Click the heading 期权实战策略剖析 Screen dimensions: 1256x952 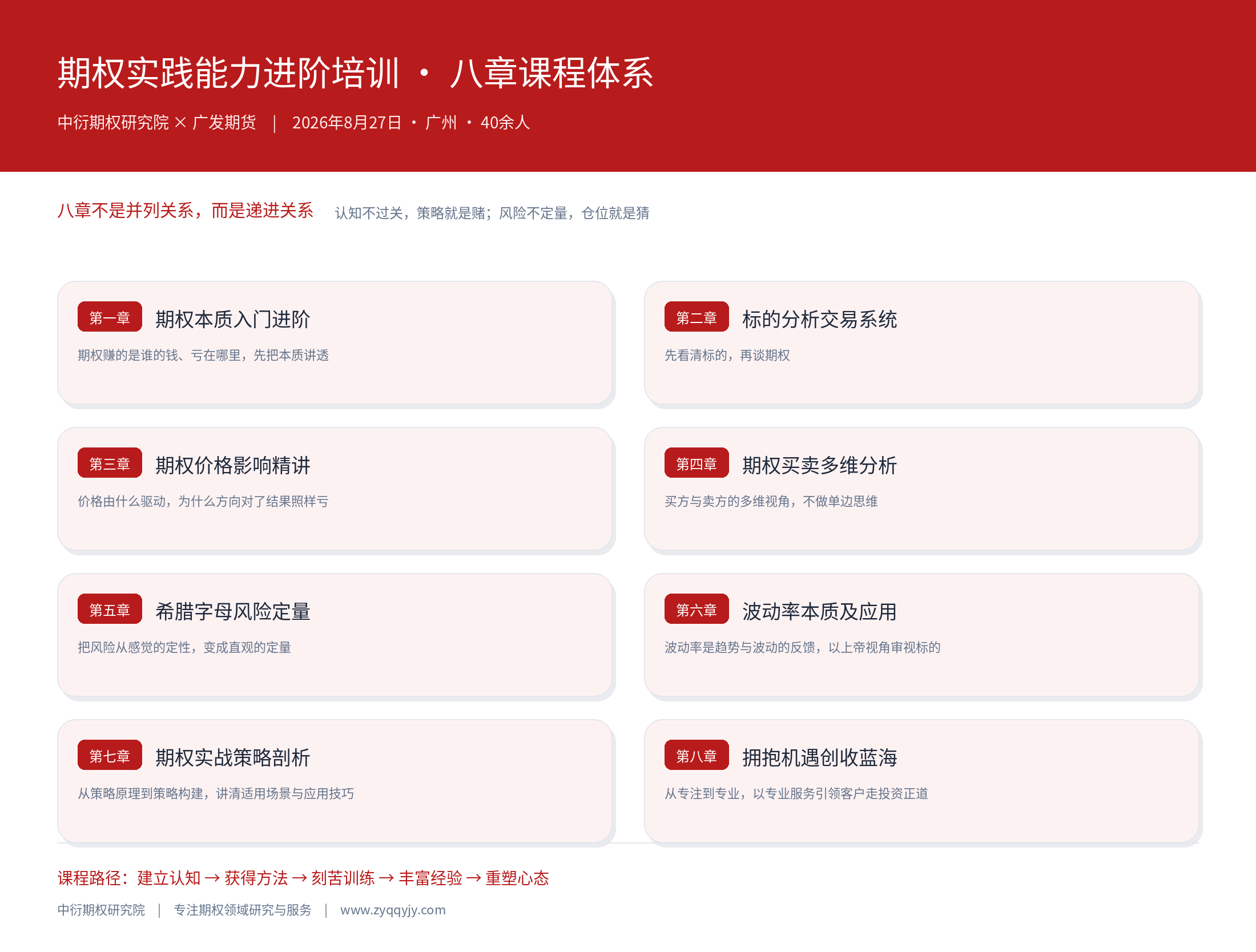pyautogui.click(x=233, y=757)
